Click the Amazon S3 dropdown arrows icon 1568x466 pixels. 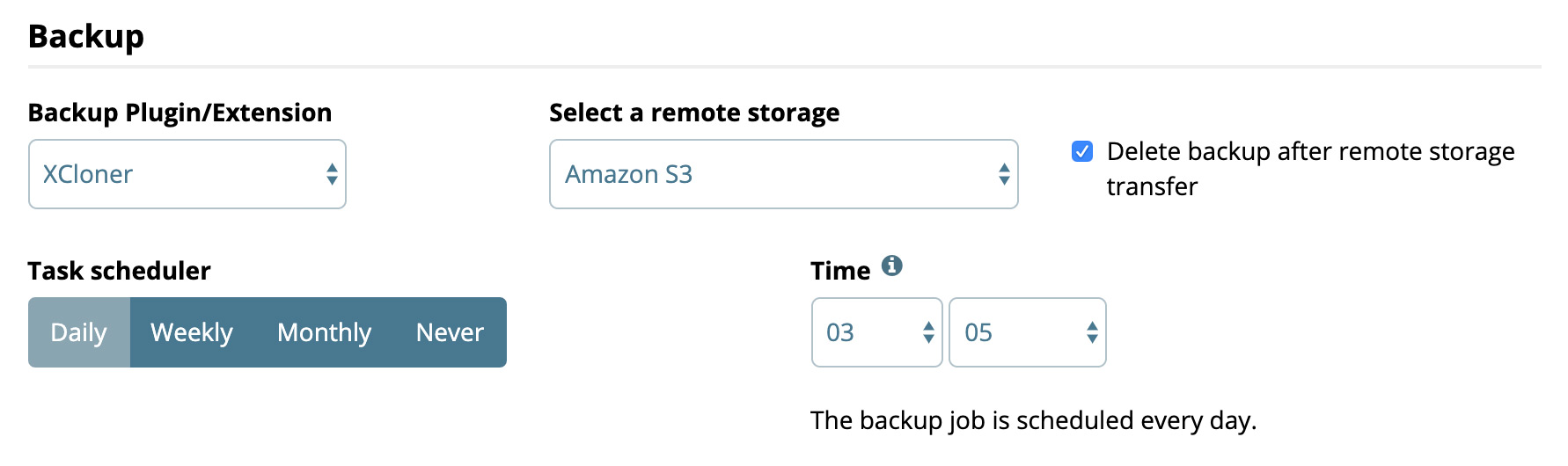click(x=1004, y=174)
